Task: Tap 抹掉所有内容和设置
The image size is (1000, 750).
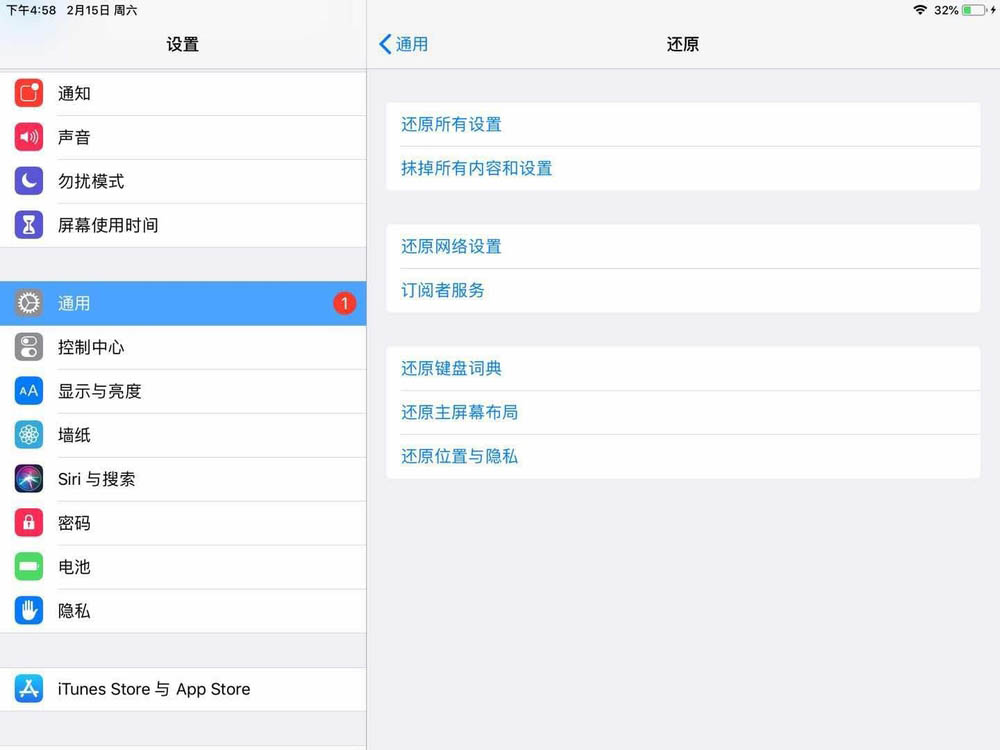Action: [x=476, y=169]
